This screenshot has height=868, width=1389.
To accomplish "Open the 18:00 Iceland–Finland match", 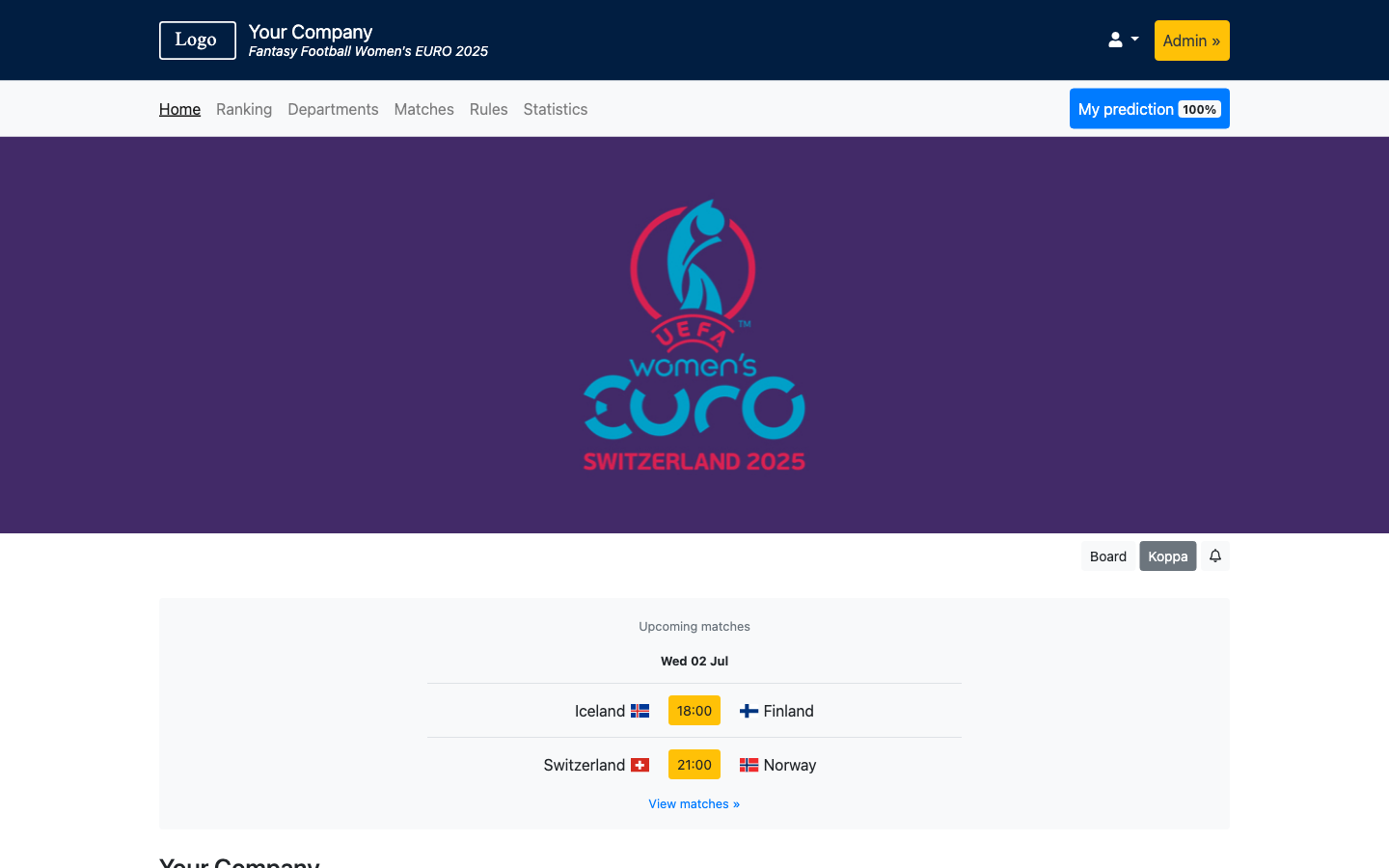I will click(x=694, y=711).
